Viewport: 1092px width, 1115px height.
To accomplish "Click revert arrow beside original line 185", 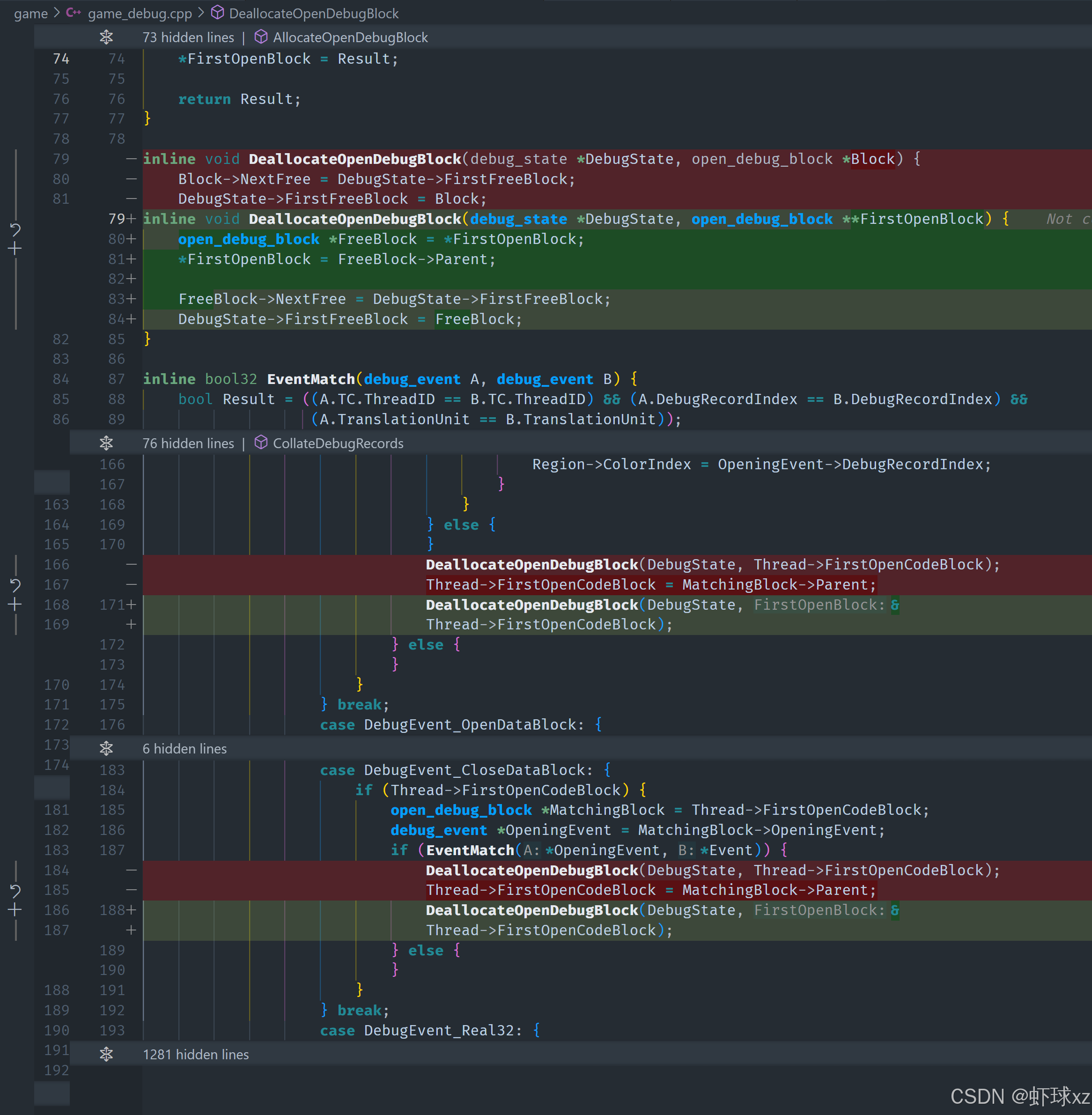I will tap(15, 891).
